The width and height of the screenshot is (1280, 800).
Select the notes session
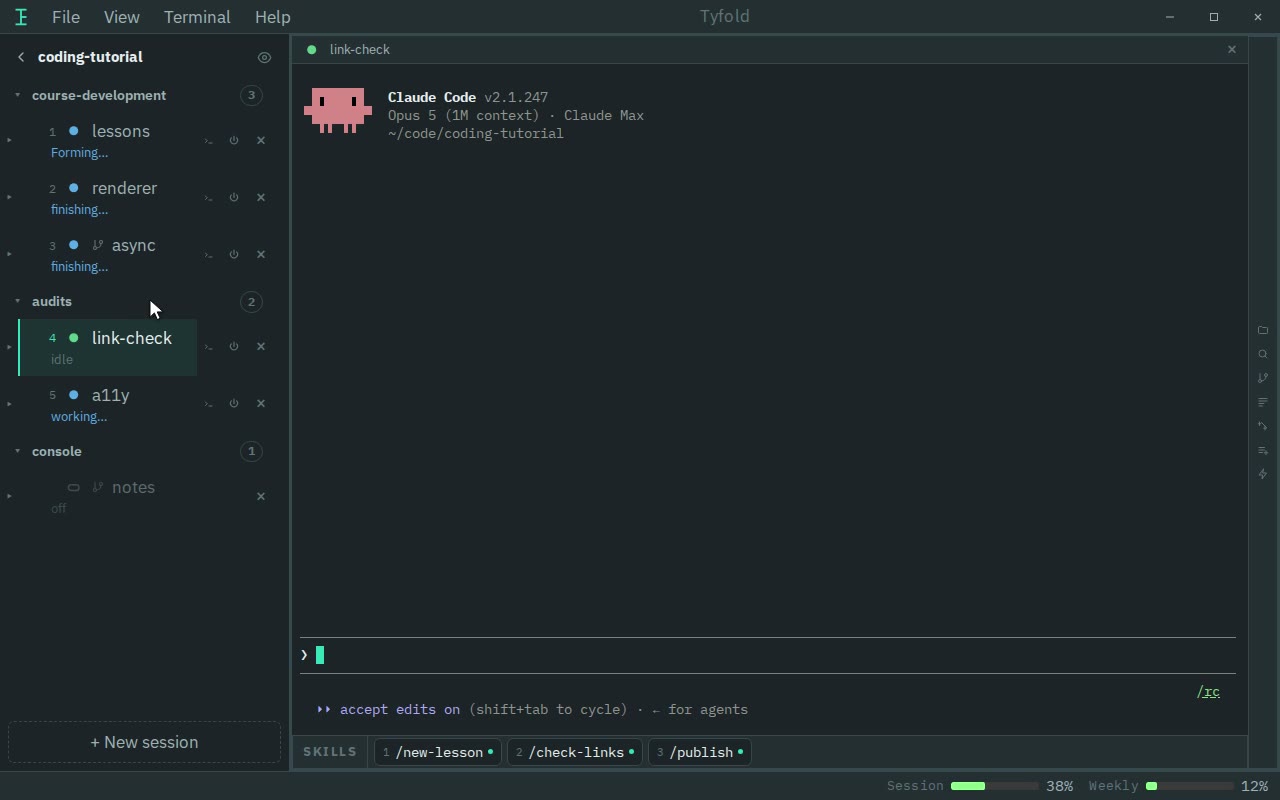click(108, 497)
